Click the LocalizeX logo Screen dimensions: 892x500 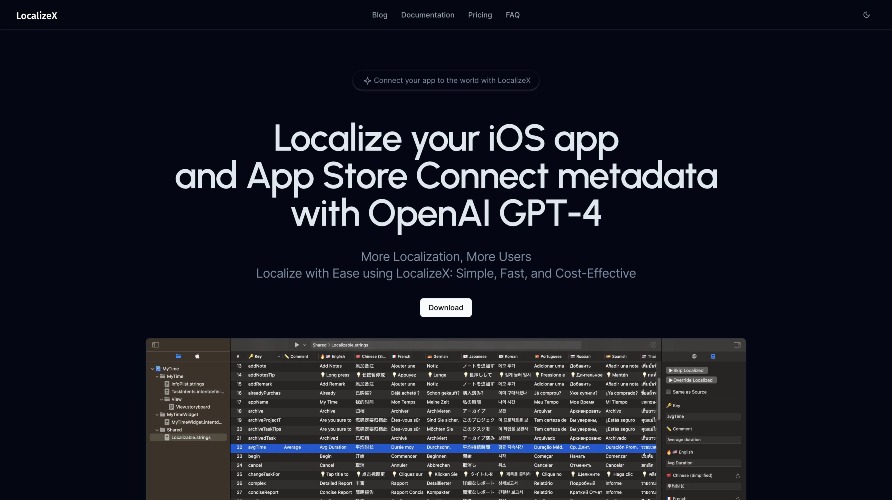point(36,15)
